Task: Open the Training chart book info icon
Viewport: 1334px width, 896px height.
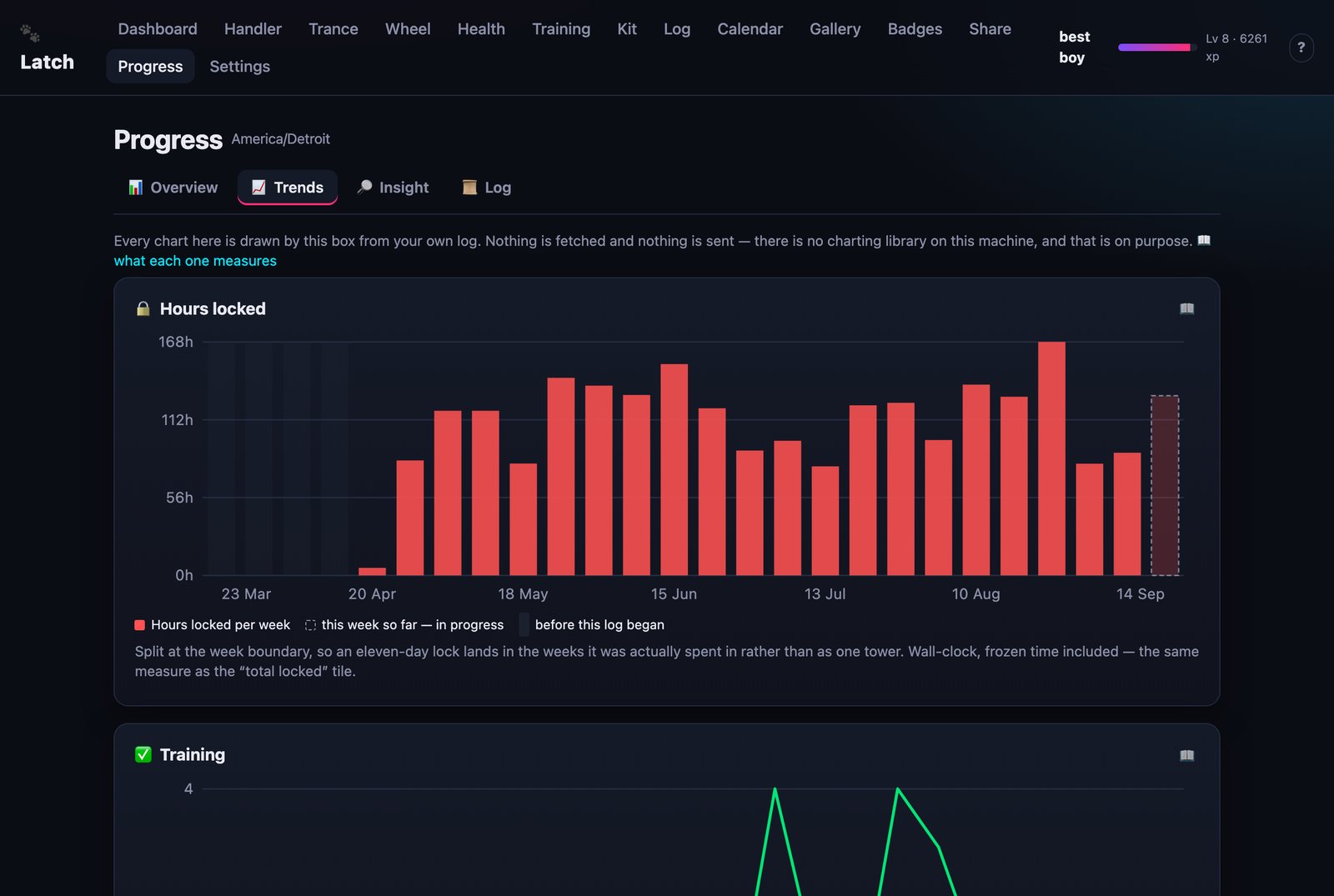Action: pos(1186,755)
